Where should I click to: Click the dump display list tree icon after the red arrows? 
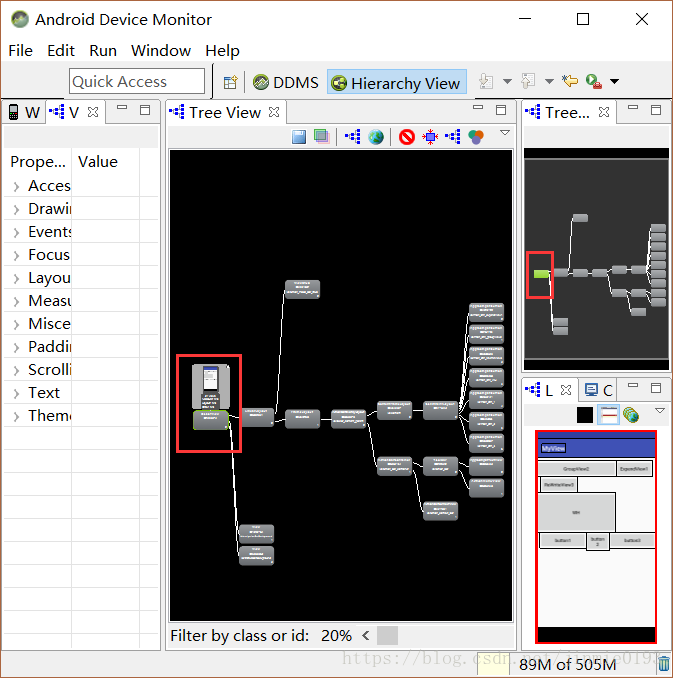click(x=453, y=137)
